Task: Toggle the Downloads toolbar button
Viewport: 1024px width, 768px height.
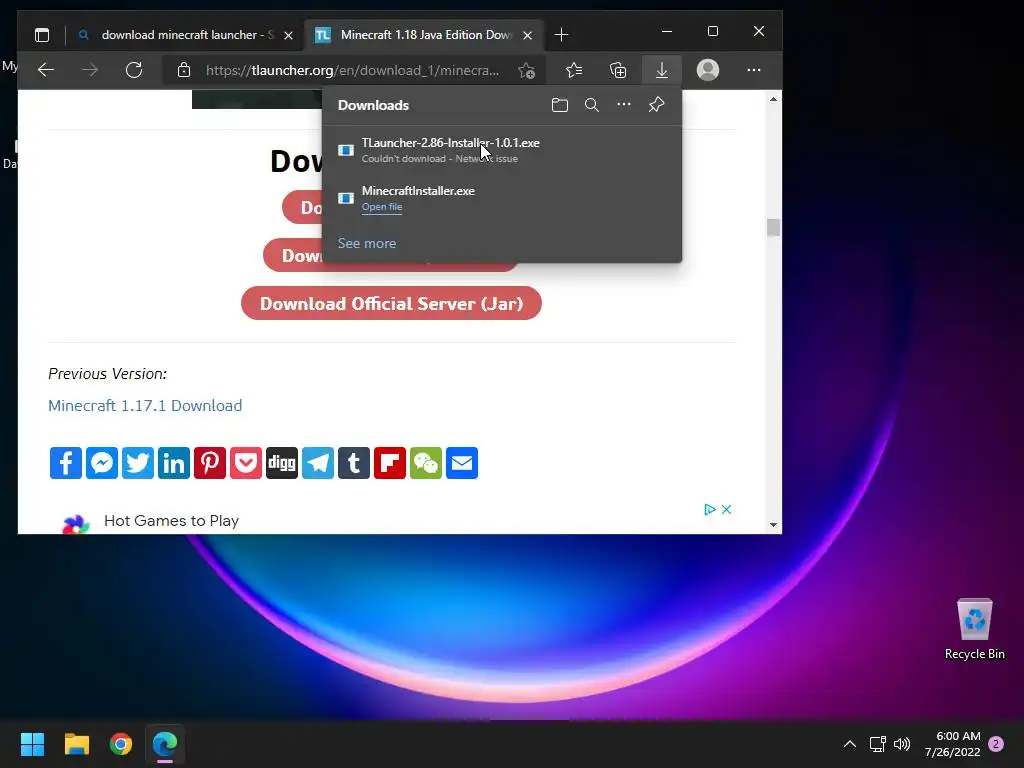Action: click(662, 70)
